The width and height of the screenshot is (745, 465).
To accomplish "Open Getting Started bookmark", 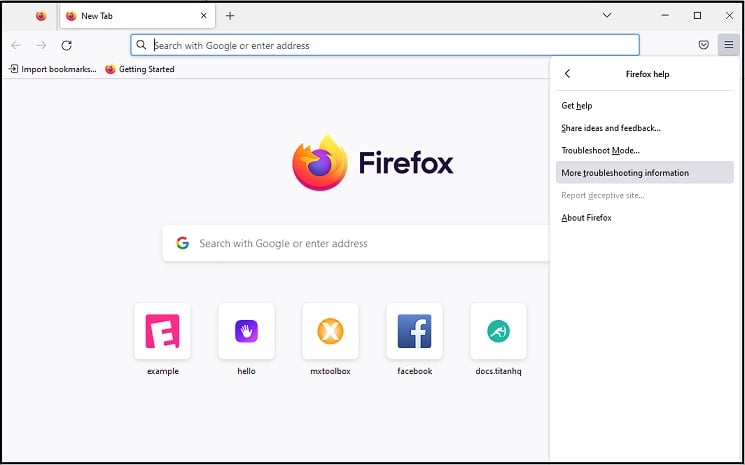I will [140, 69].
